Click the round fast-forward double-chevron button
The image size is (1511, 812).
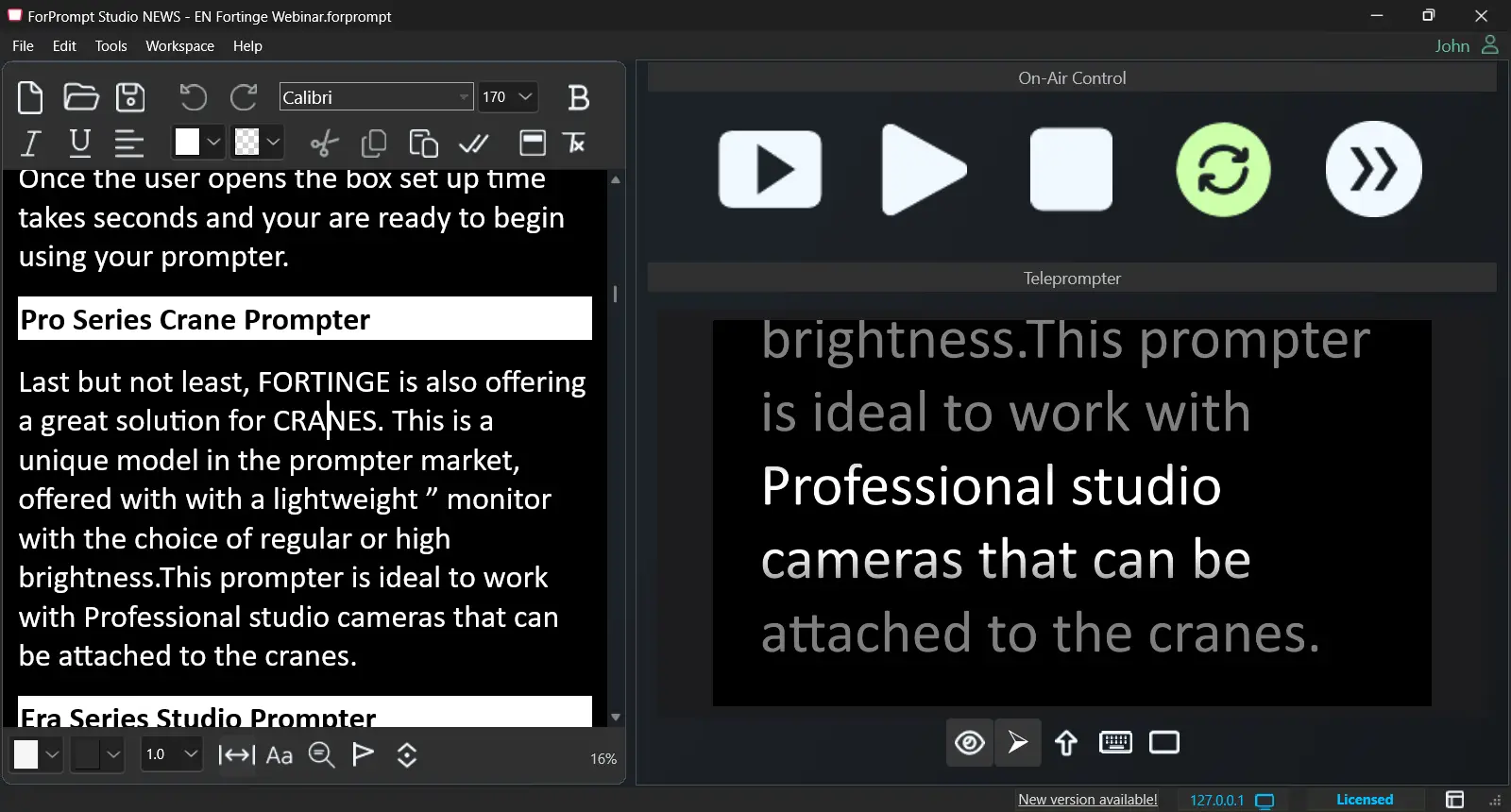point(1374,170)
